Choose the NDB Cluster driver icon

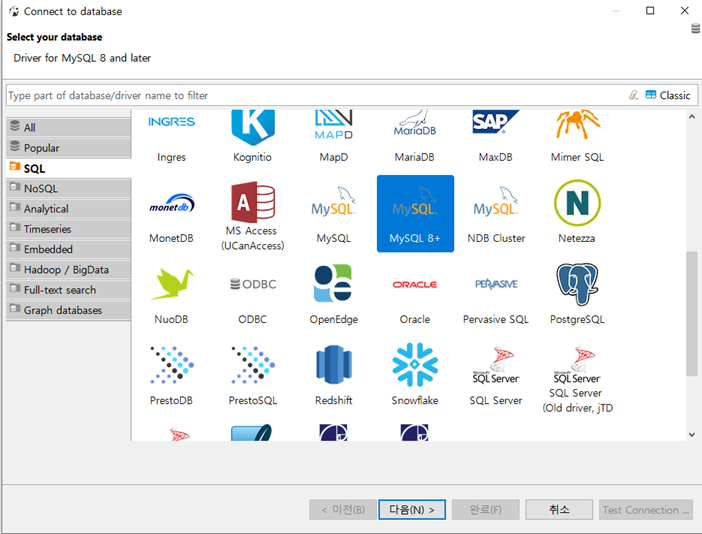pos(496,214)
